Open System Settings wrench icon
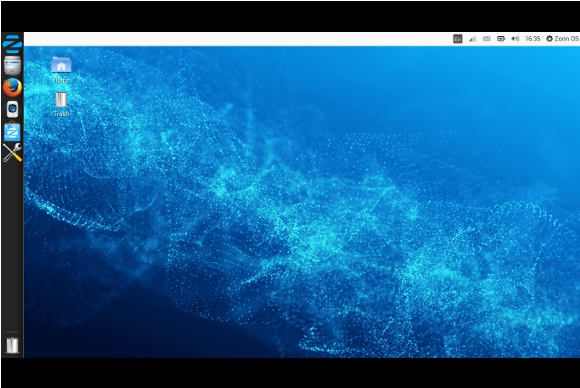The image size is (580, 388). pos(12,153)
